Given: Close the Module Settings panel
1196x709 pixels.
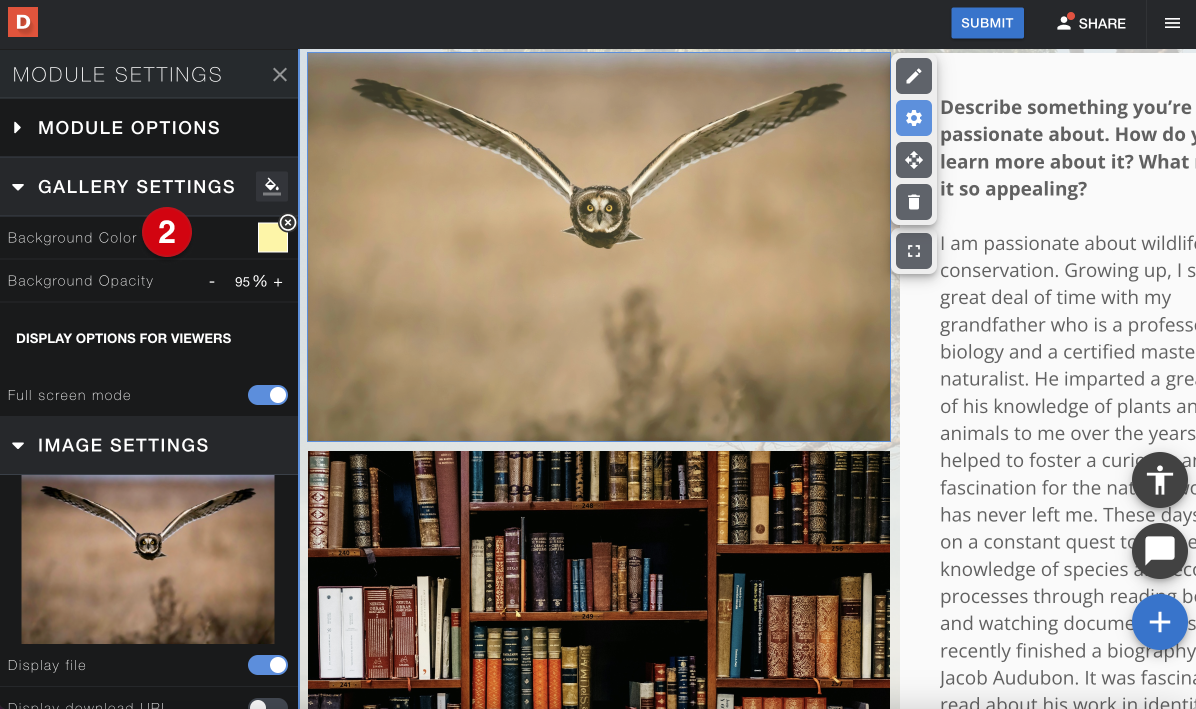Looking at the screenshot, I should (280, 75).
